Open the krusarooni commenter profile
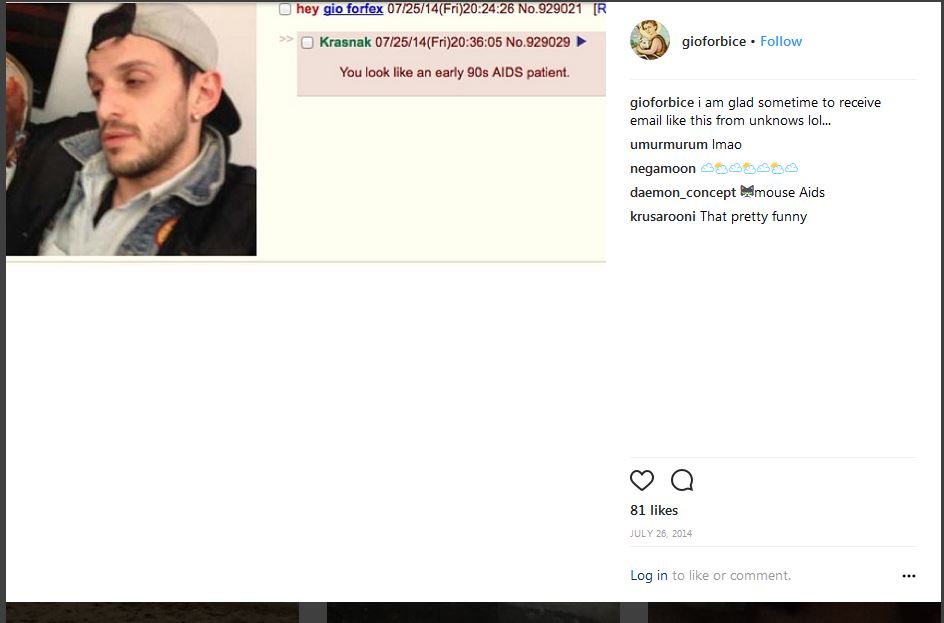944x623 pixels. click(662, 216)
